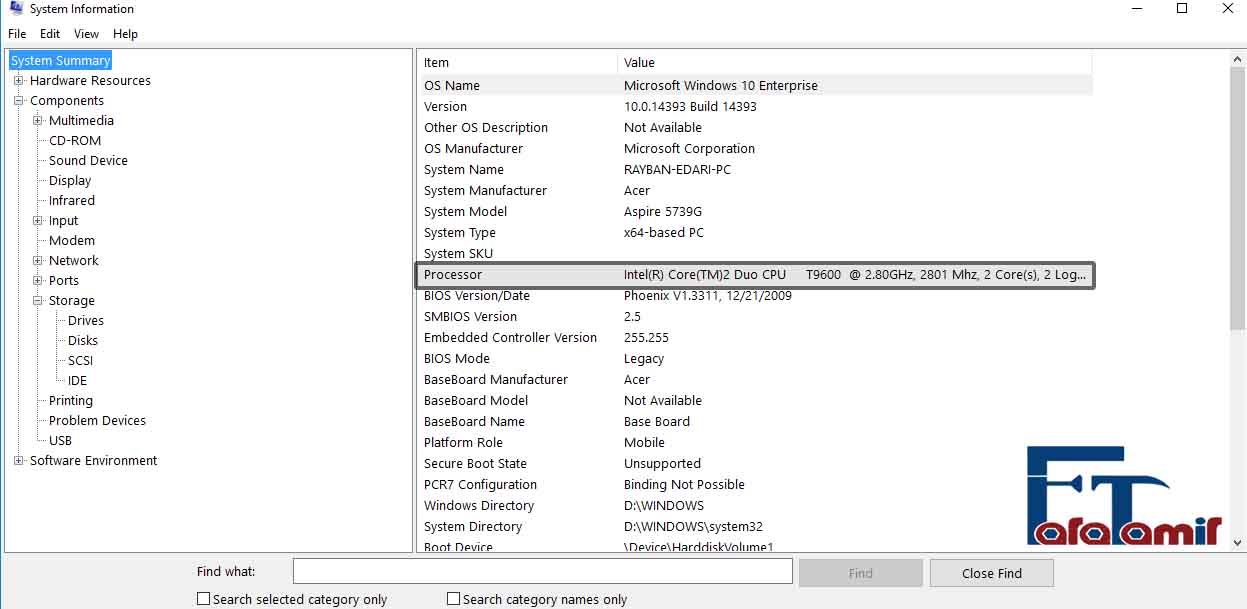This screenshot has width=1247, height=609.
Task: Select the Infrared category
Action: coord(72,201)
